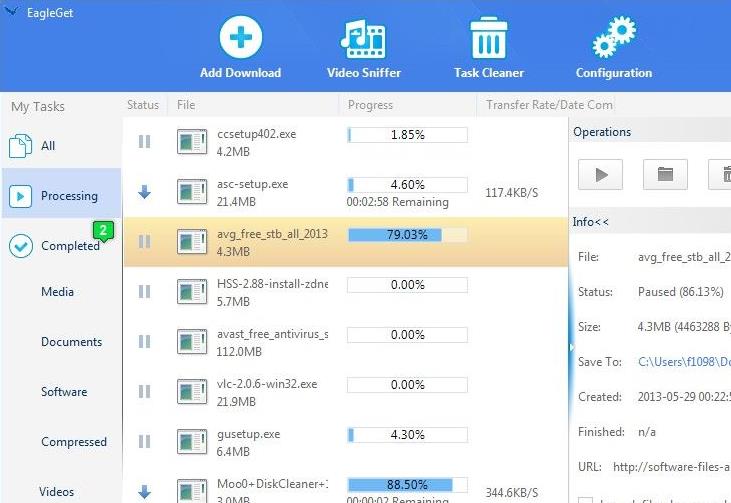Viewport: 731px width, 503px height.
Task: Select the avast_free_antivirus_s file name
Action: coord(273,334)
